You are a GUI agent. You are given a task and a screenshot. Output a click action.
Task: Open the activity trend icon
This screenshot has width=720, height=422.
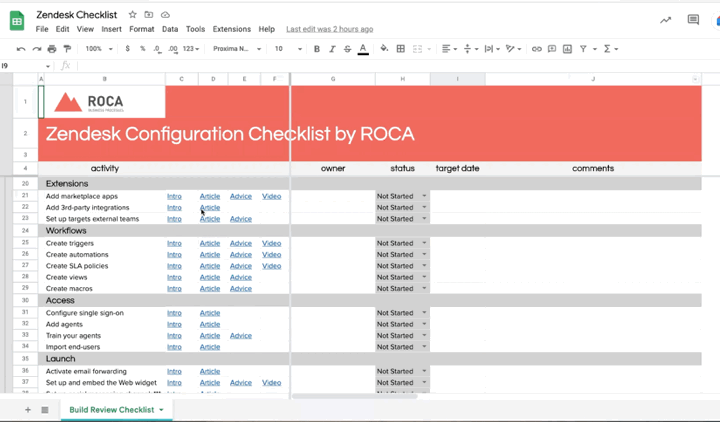pyautogui.click(x=665, y=20)
